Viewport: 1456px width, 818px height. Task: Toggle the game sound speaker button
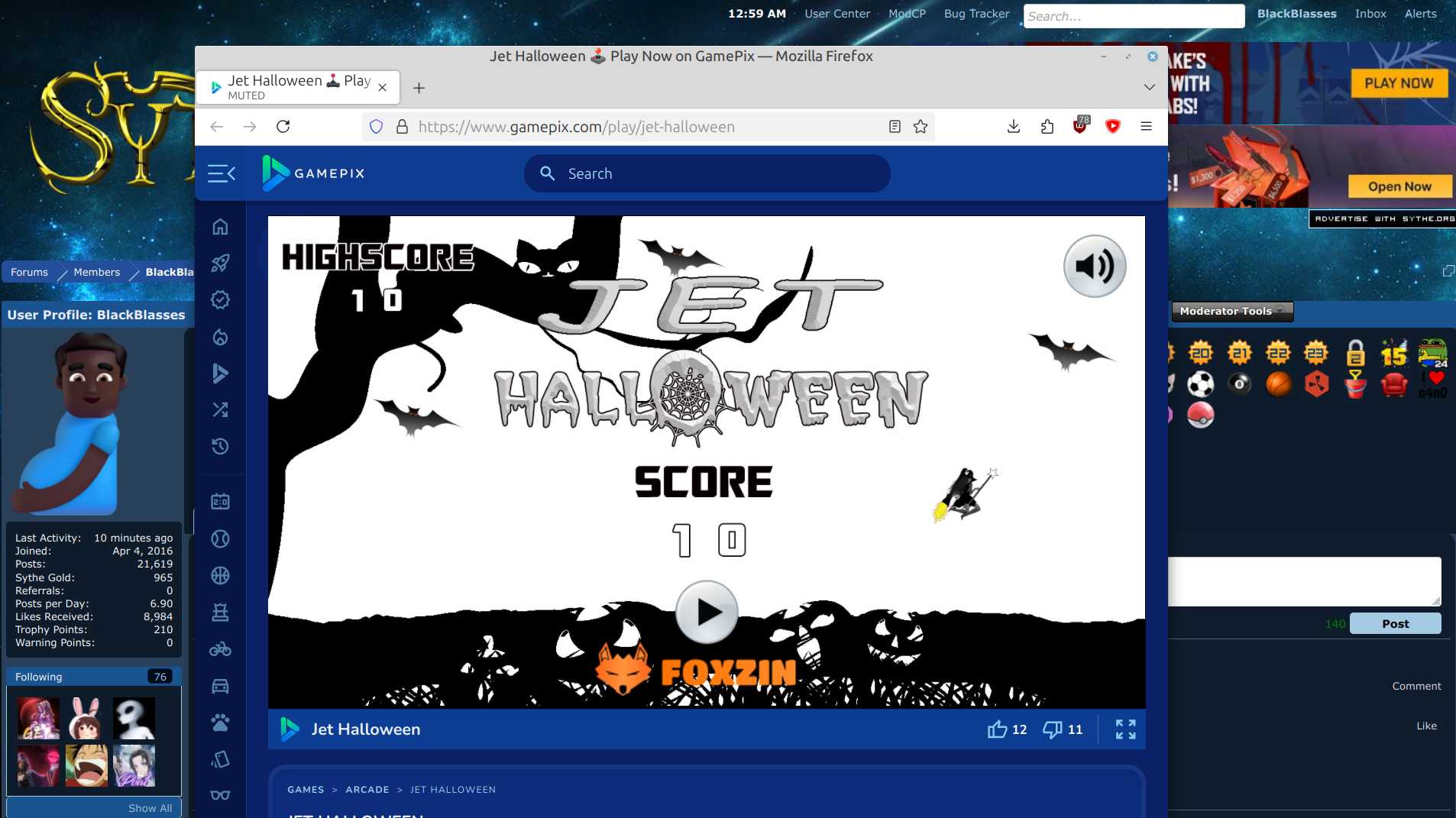tap(1095, 266)
